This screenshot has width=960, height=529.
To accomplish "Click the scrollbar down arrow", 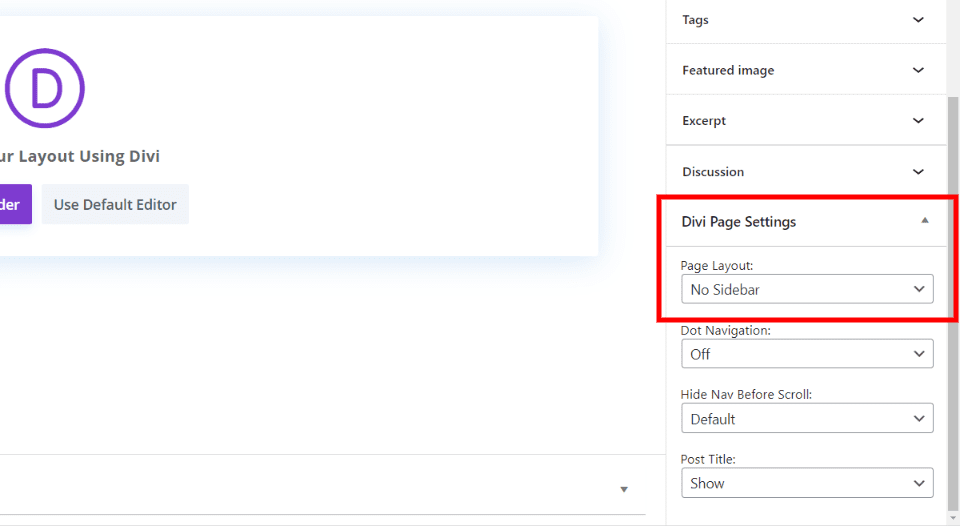I will tap(953, 519).
